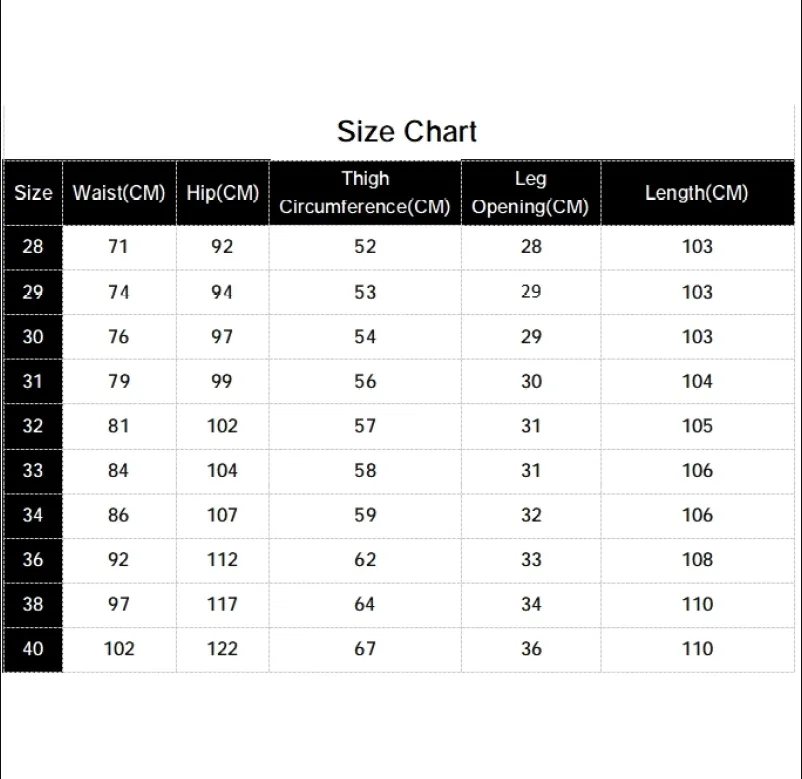Screen dimensions: 802x779
Task: Select the size 38 row label
Action: click(x=33, y=604)
